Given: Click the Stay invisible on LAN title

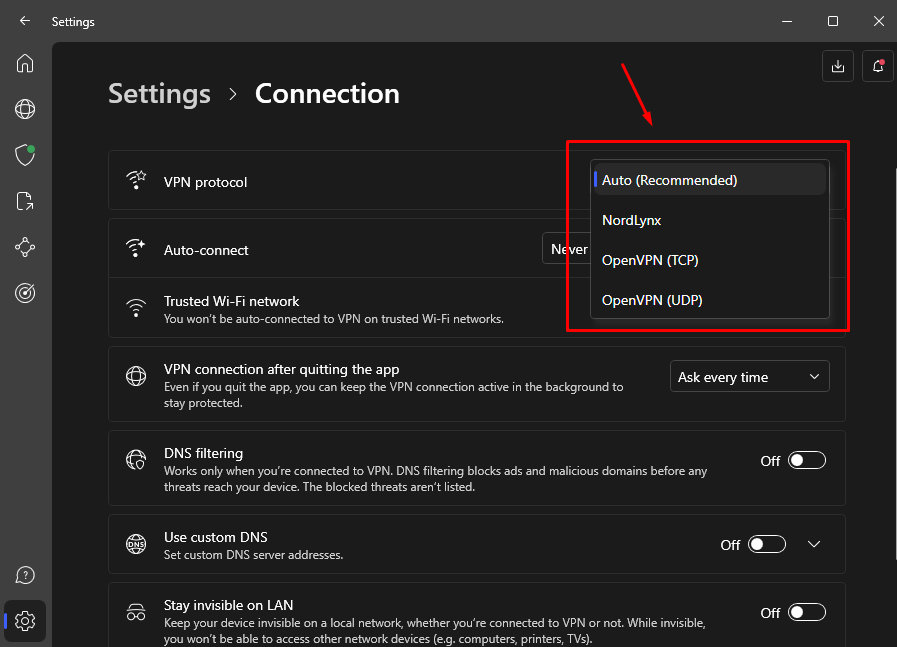Looking at the screenshot, I should pos(228,605).
